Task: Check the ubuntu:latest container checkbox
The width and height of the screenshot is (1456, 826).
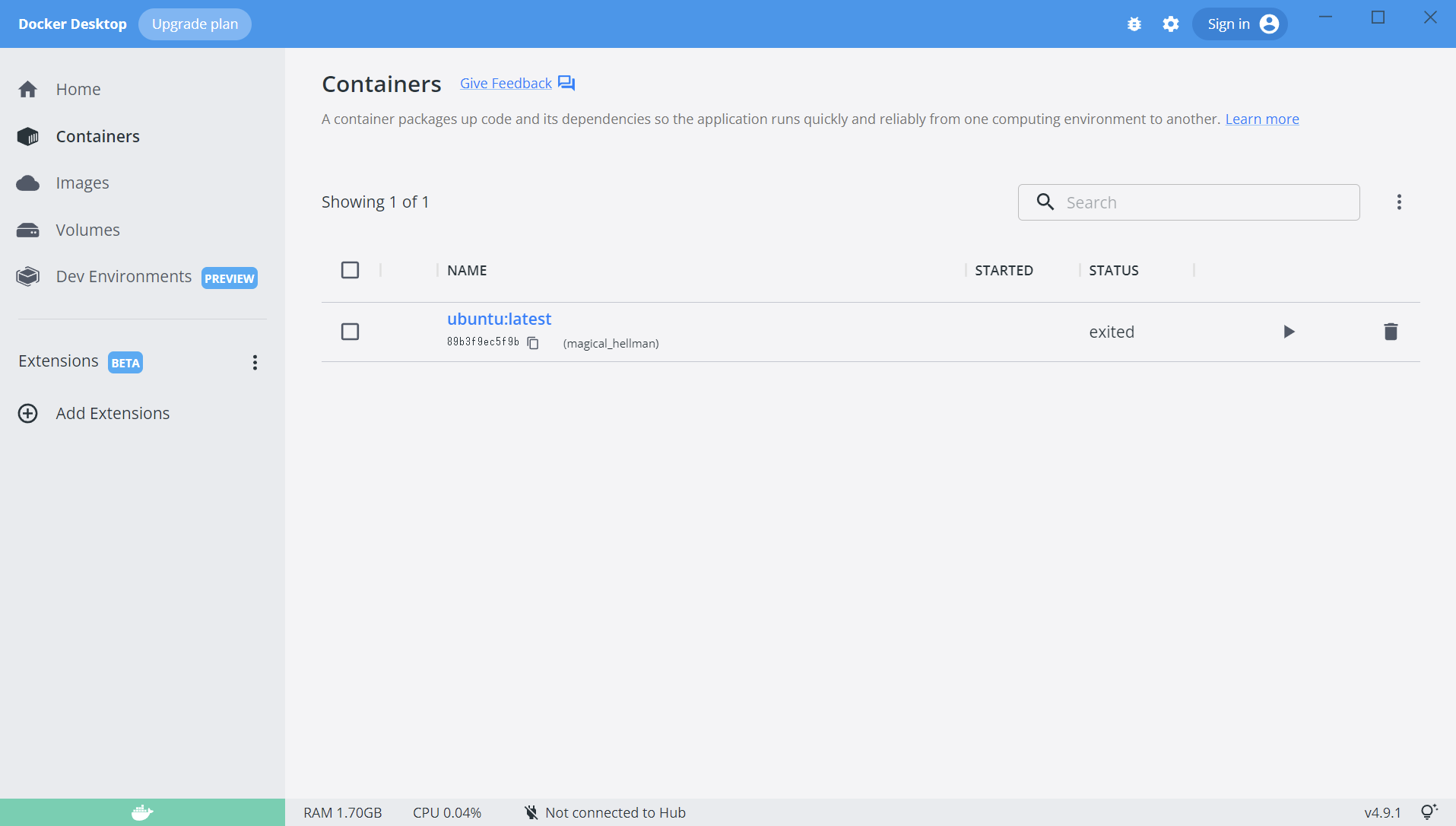Action: (350, 332)
